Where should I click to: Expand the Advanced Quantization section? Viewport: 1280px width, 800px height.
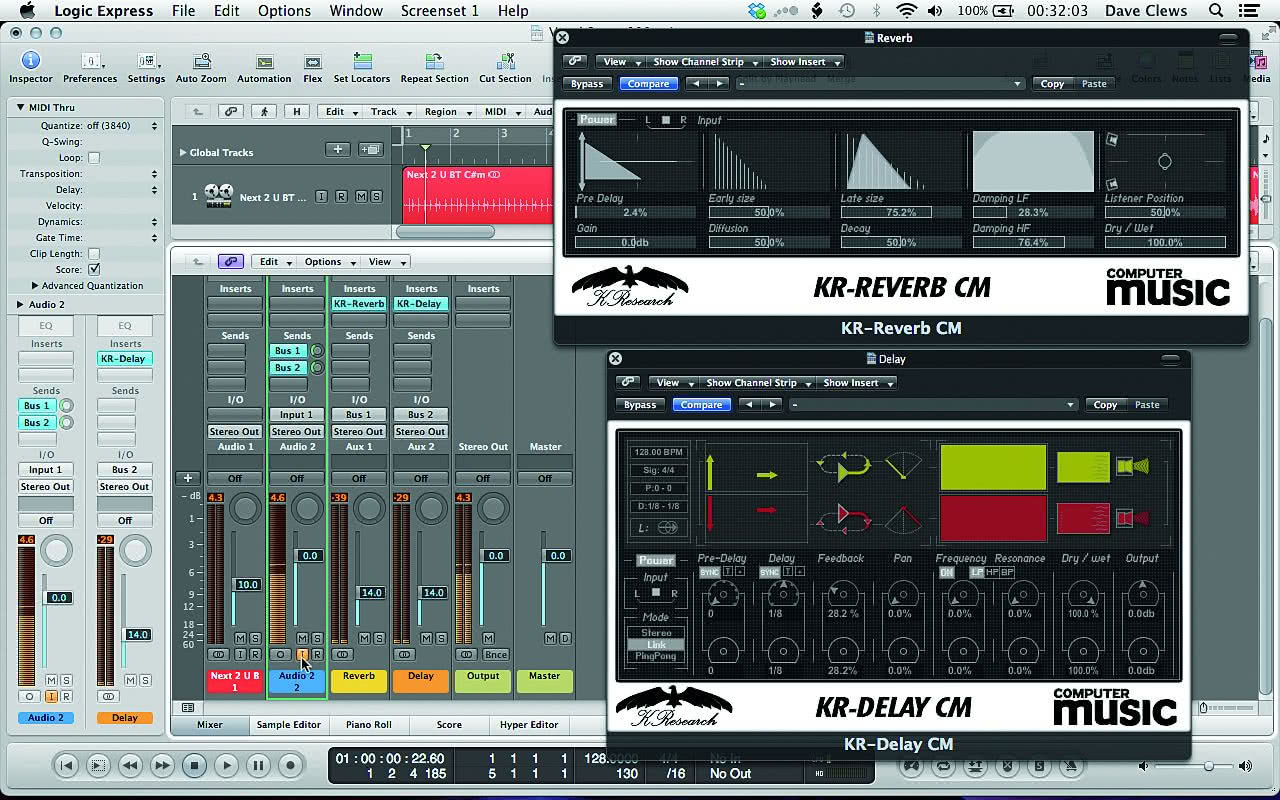click(34, 286)
